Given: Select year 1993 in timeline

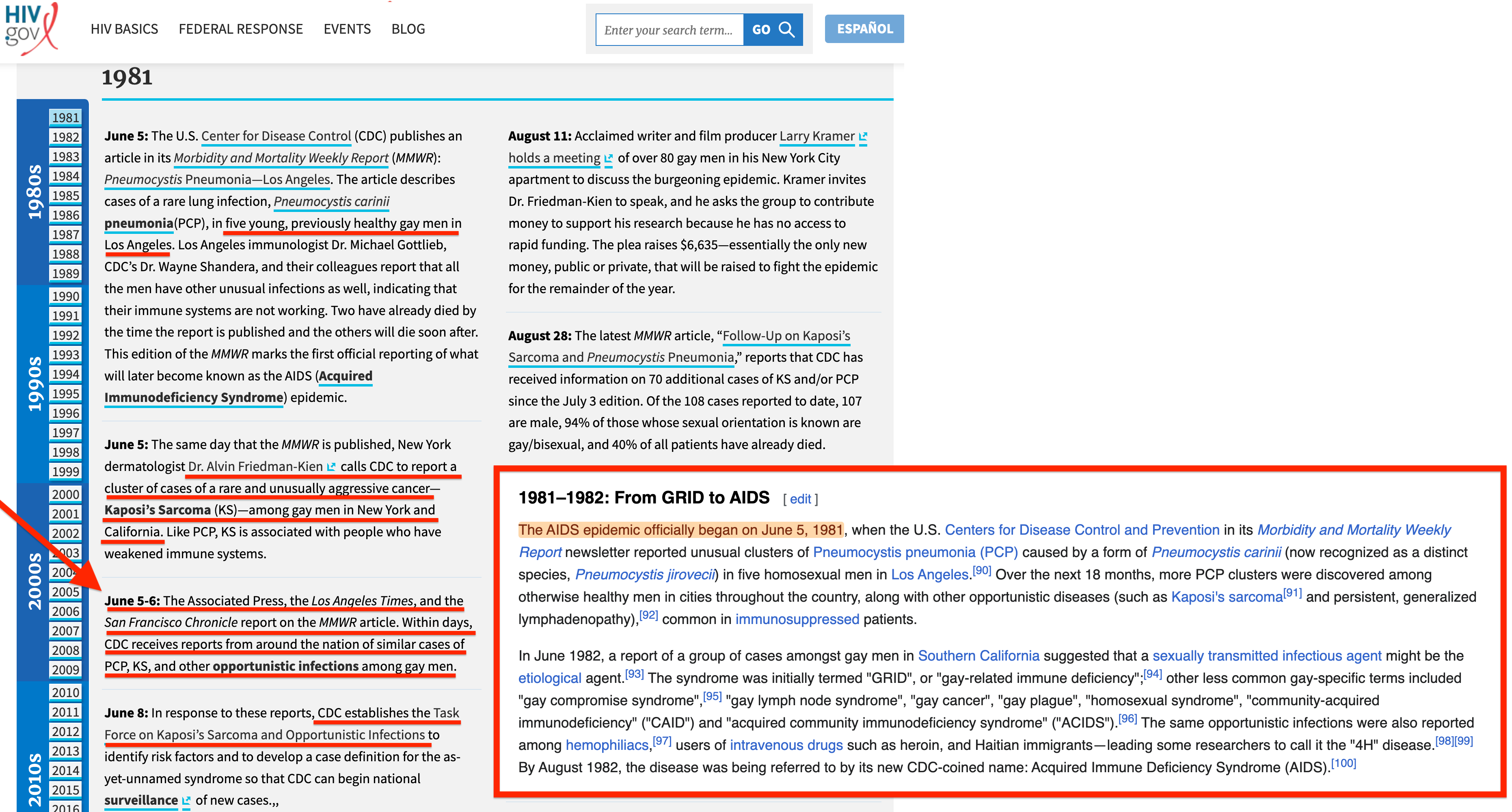Looking at the screenshot, I should pos(65,354).
